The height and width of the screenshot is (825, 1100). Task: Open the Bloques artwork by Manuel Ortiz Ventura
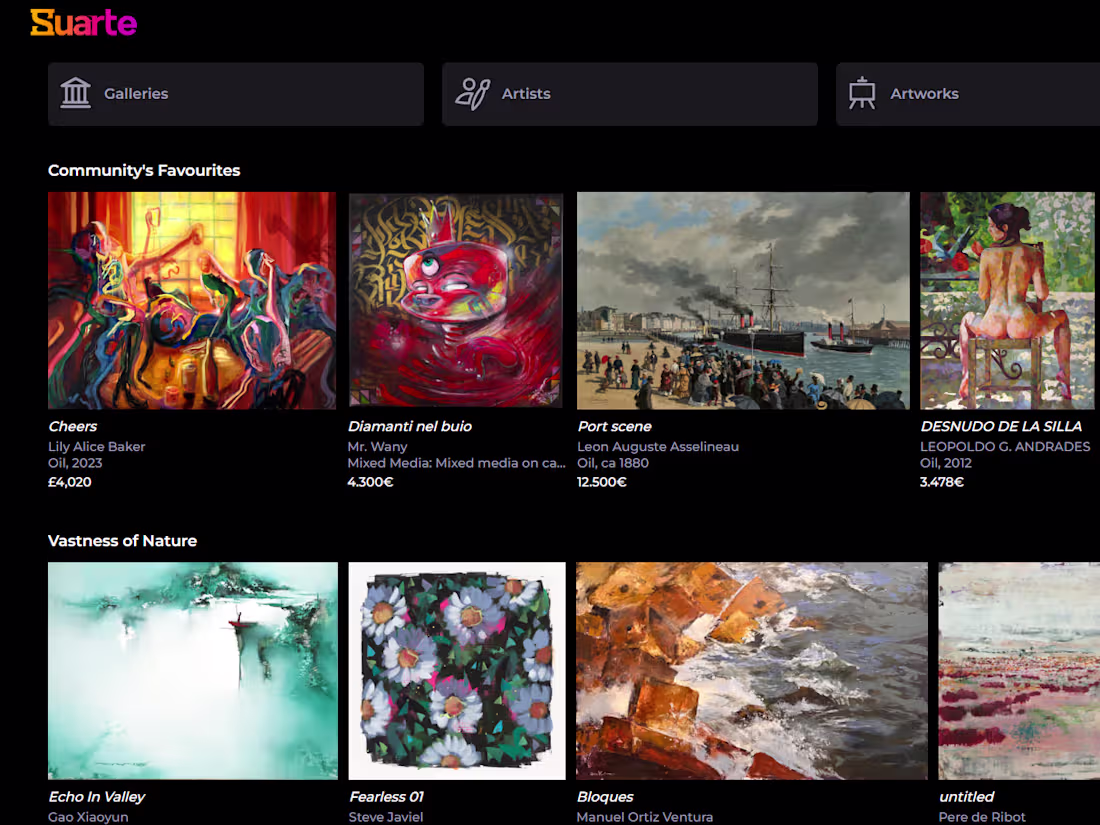[x=752, y=670]
